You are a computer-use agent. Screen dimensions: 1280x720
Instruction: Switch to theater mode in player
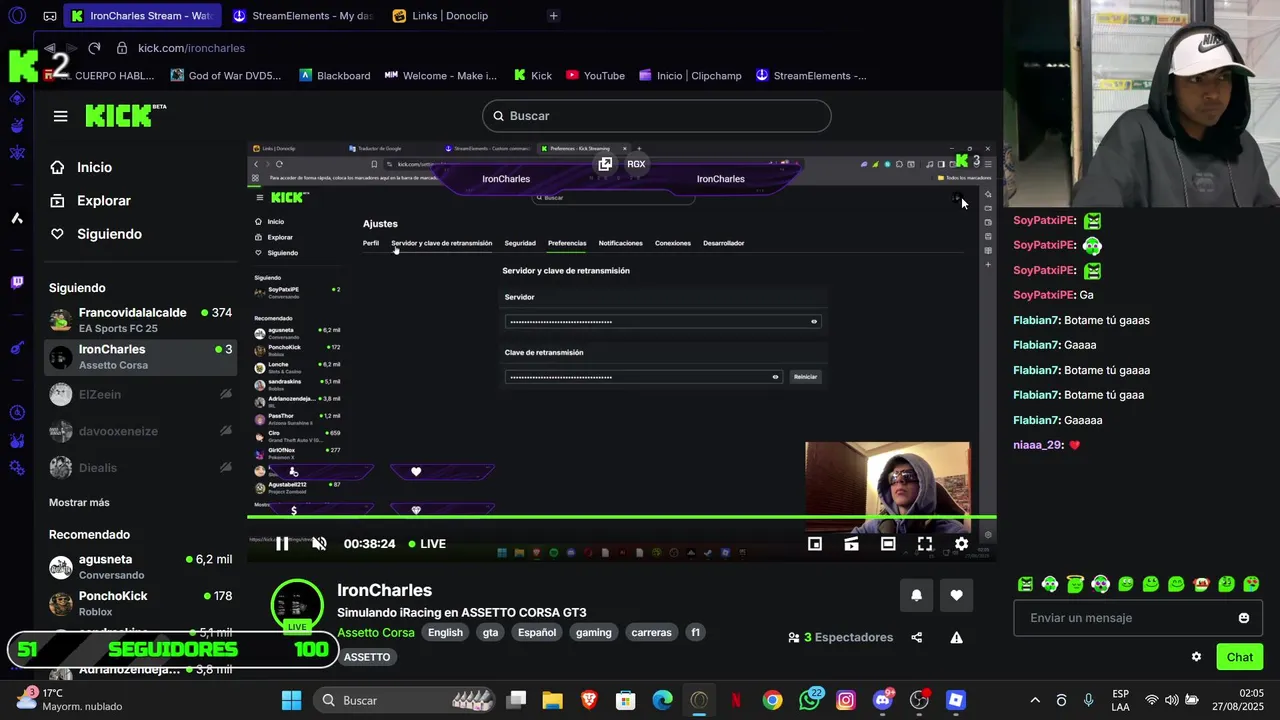click(x=888, y=544)
